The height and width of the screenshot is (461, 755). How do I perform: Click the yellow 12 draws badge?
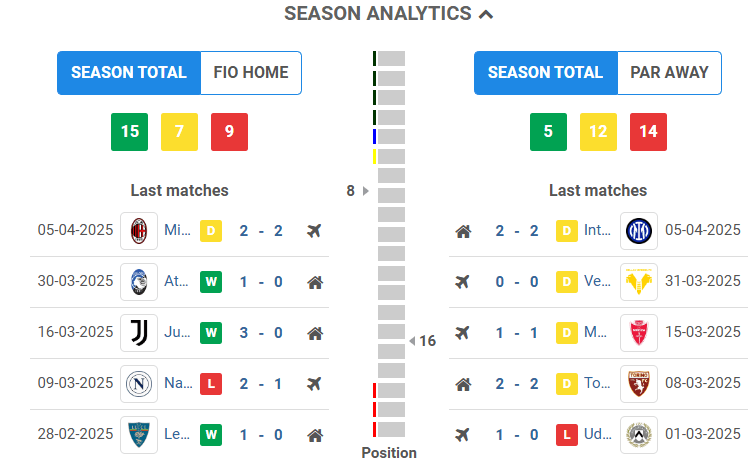tap(598, 132)
